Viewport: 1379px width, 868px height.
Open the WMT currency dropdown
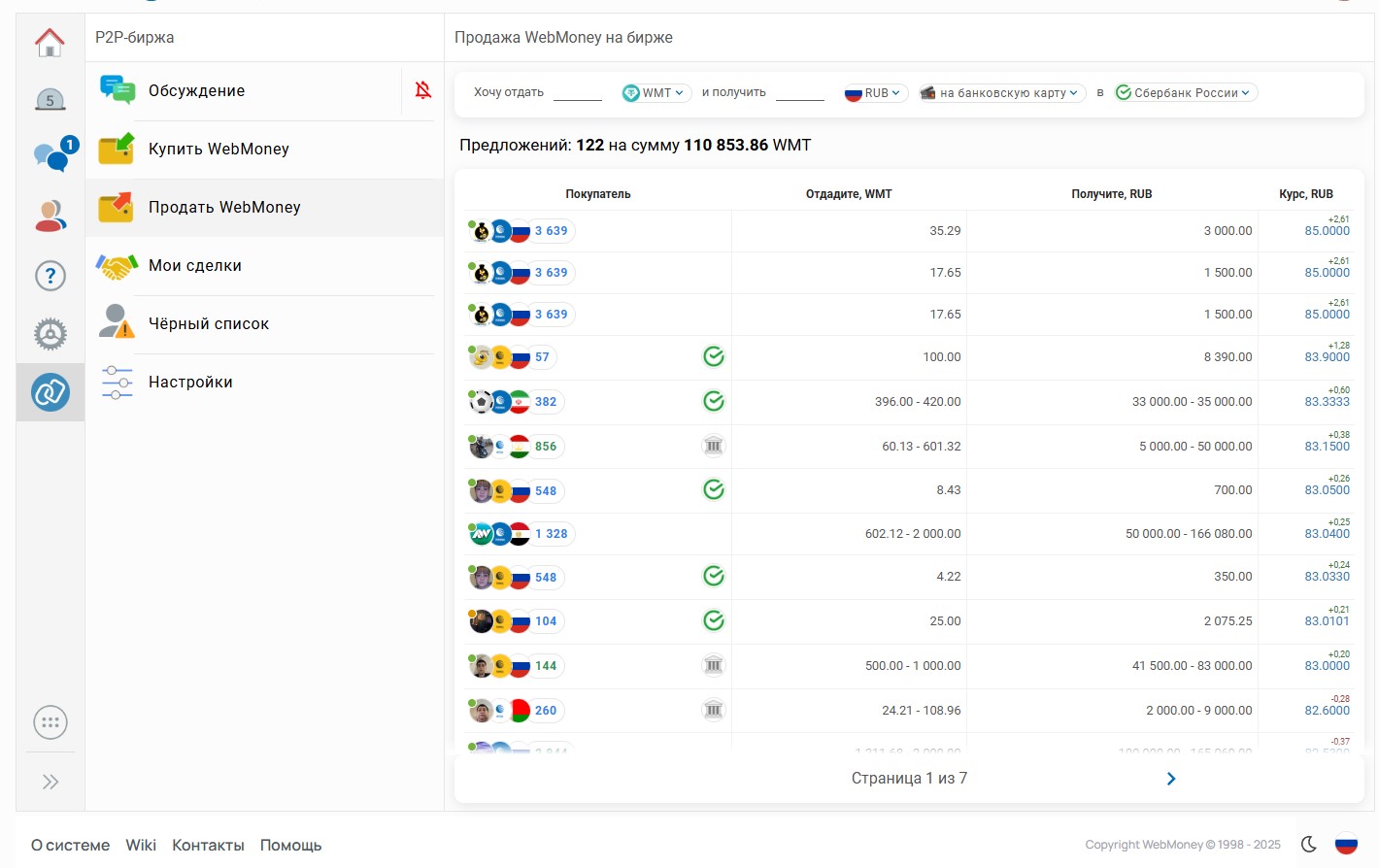pos(656,93)
